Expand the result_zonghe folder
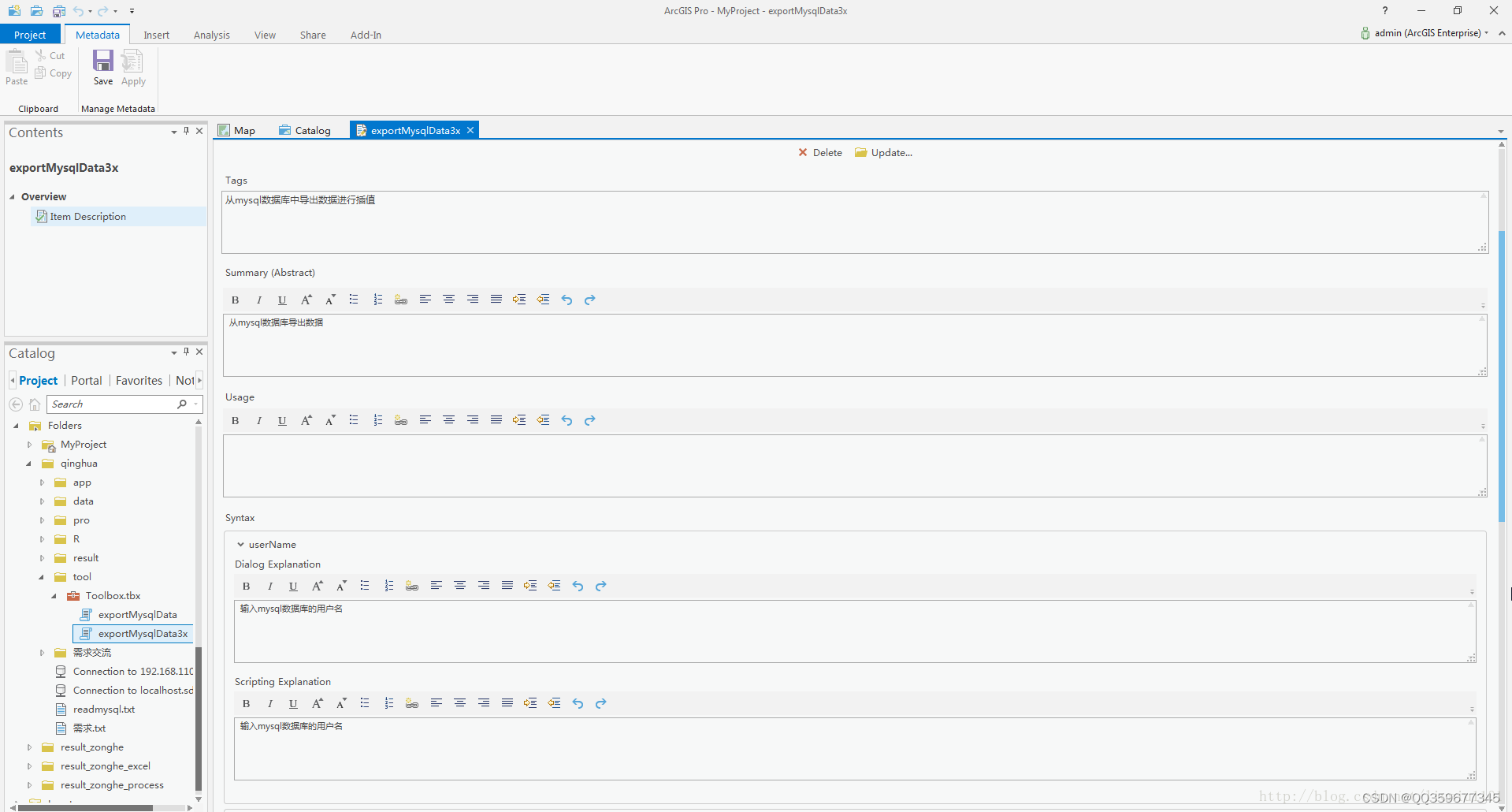This screenshot has width=1512, height=812. [29, 747]
